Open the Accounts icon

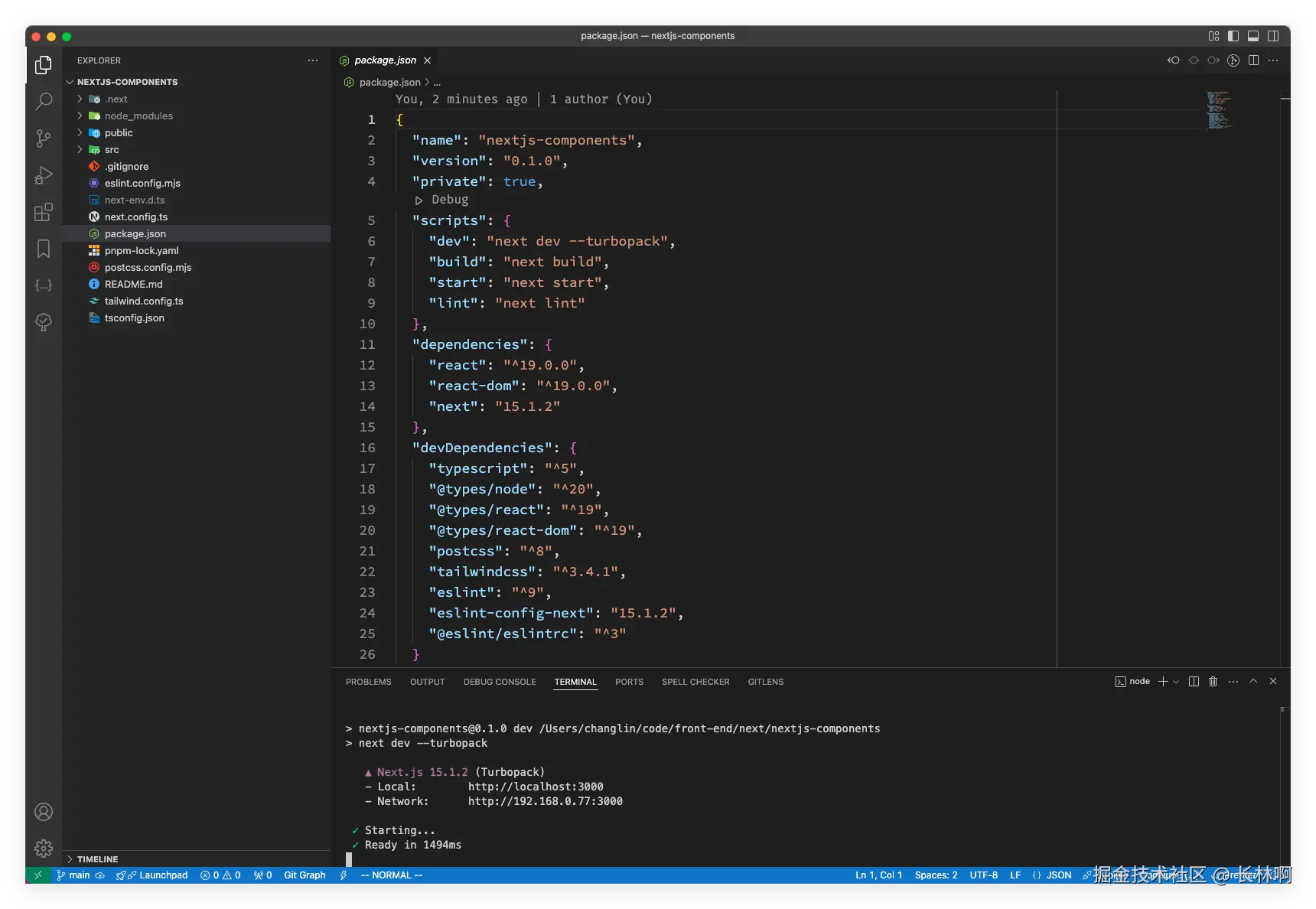click(44, 812)
